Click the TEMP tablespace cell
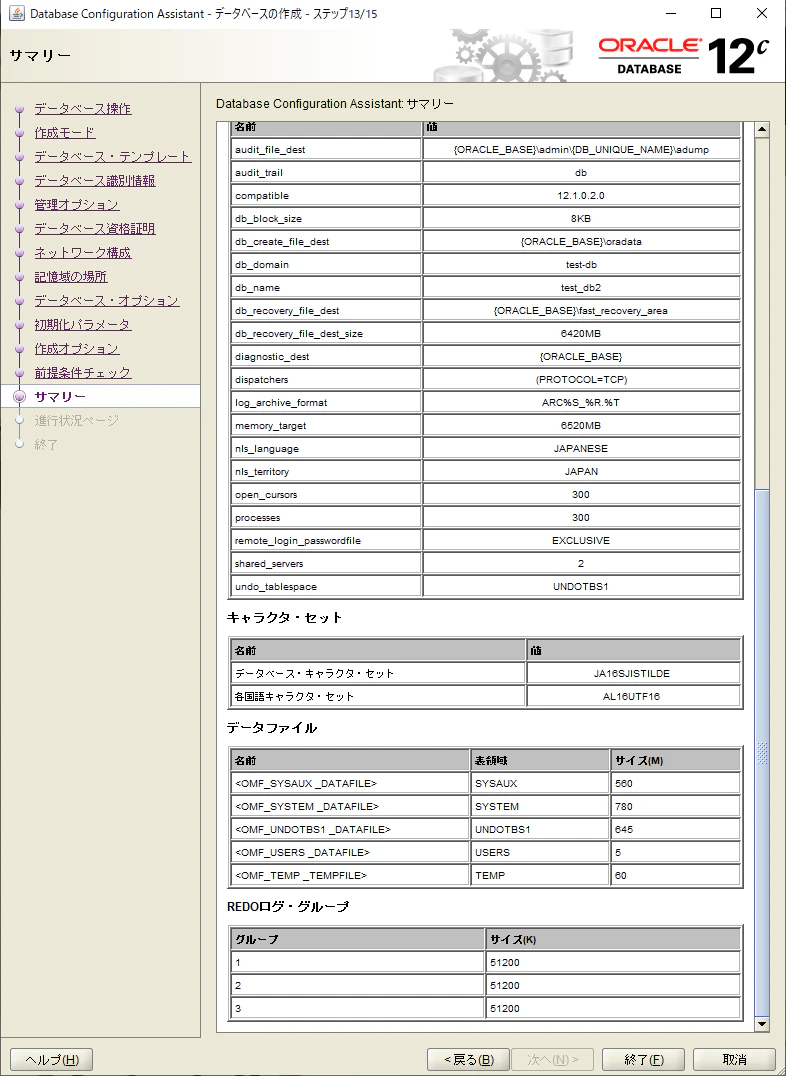The height and width of the screenshot is (1076, 786). (x=540, y=876)
